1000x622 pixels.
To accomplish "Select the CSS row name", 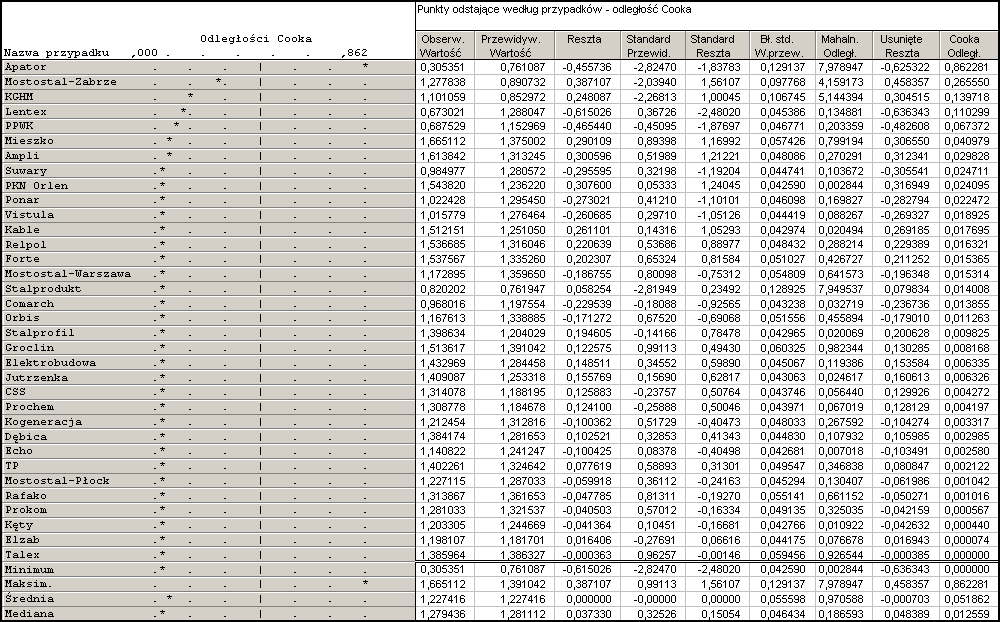I will coord(15,392).
